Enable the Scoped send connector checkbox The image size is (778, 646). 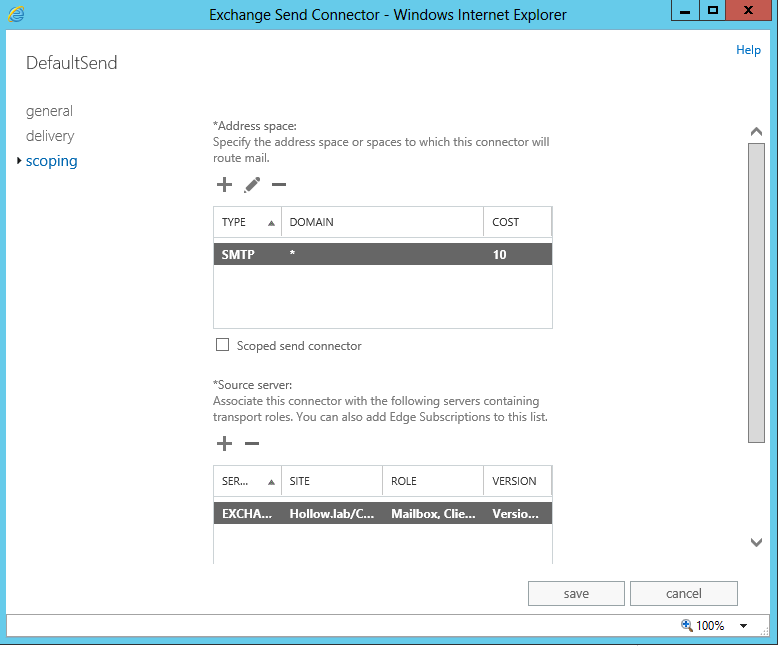(x=222, y=346)
